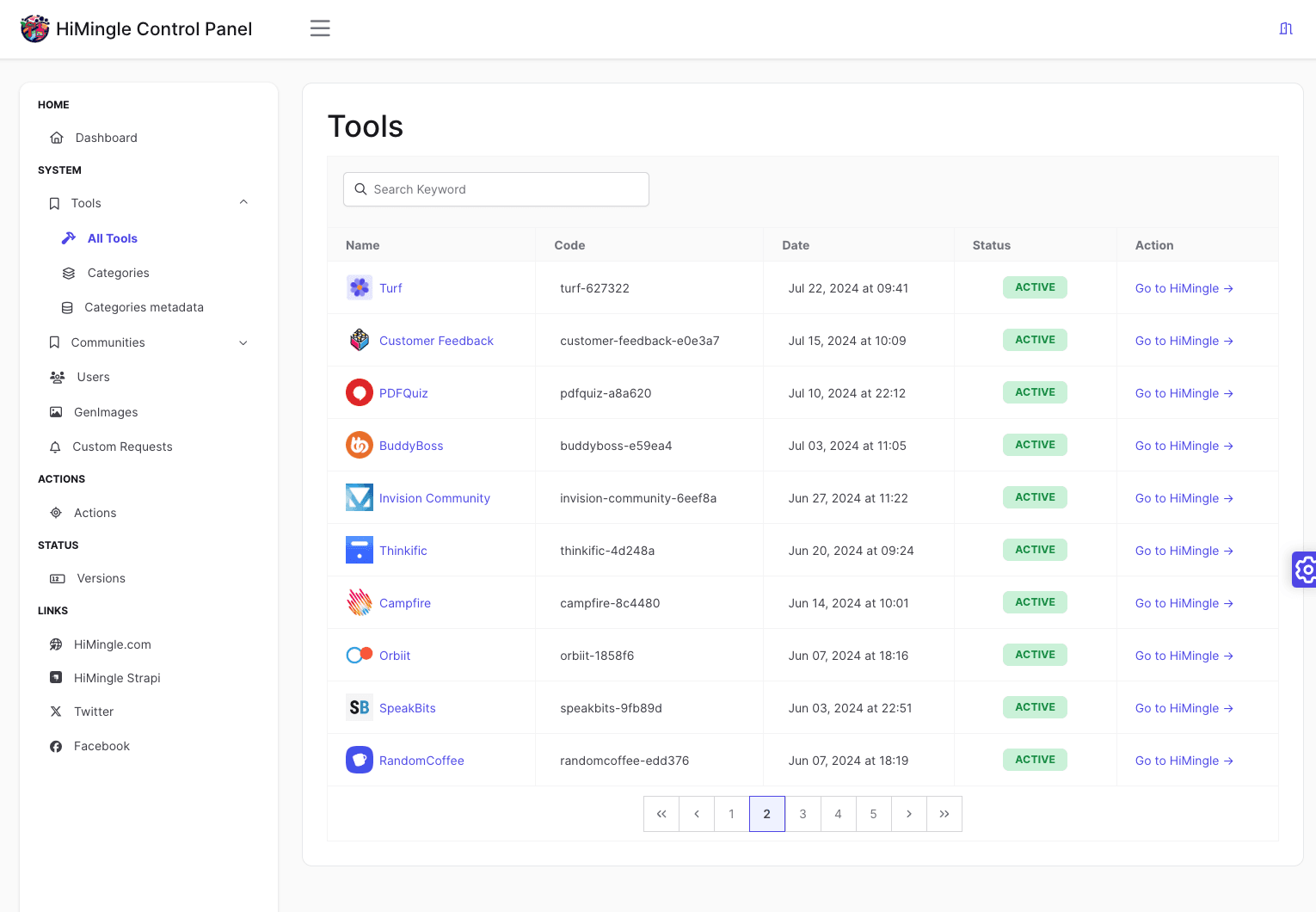Click the Thinkific blue logo
Screen dimensions: 1316x912
pos(360,550)
